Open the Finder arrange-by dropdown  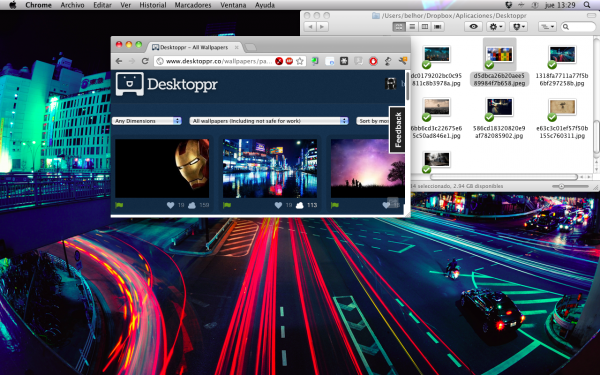click(547, 27)
